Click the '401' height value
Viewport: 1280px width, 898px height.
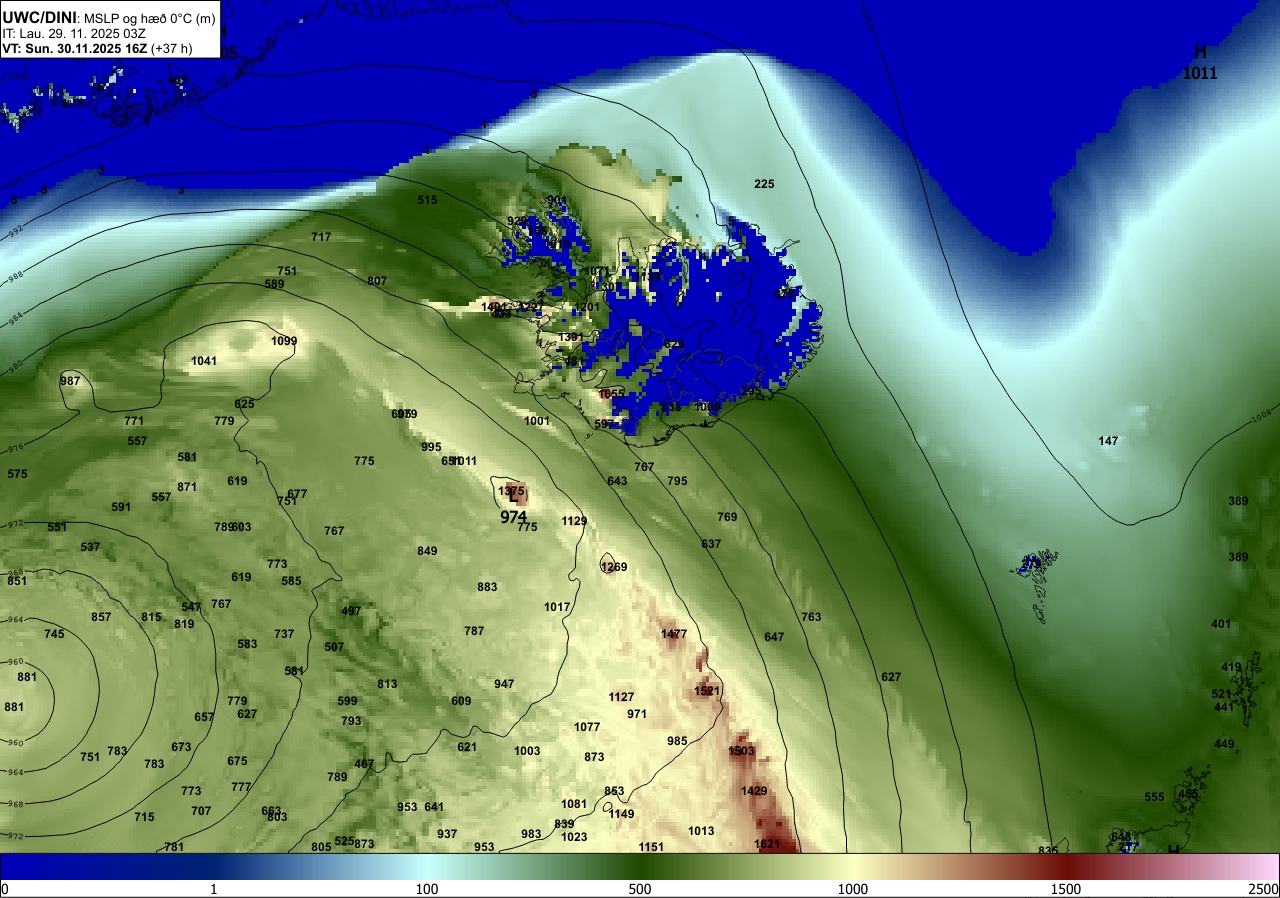[1221, 624]
